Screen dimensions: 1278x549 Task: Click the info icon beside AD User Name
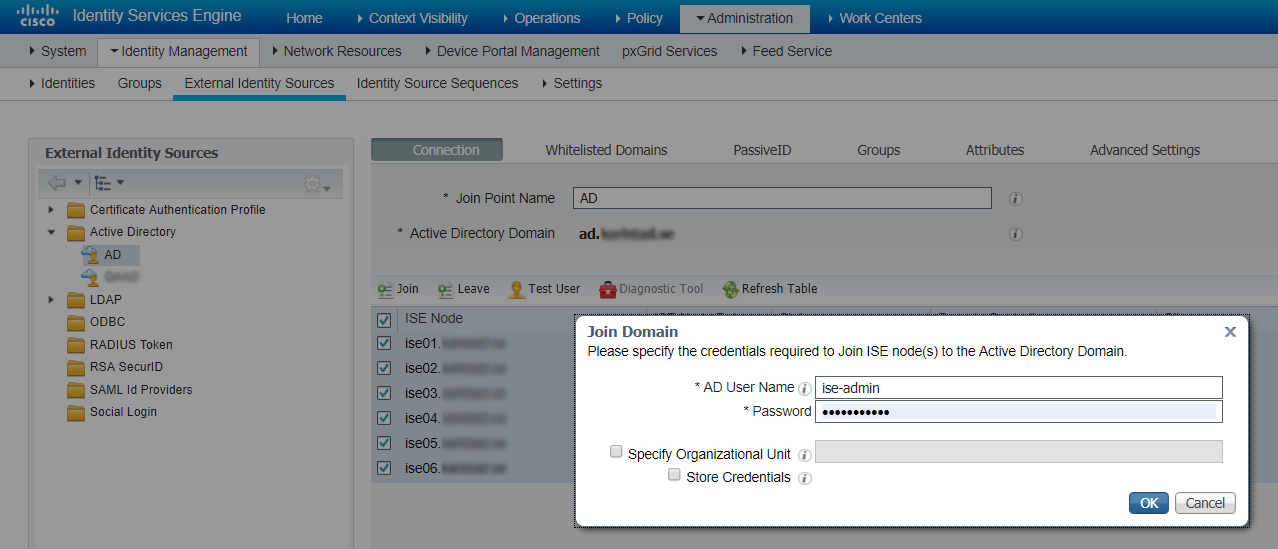point(805,388)
